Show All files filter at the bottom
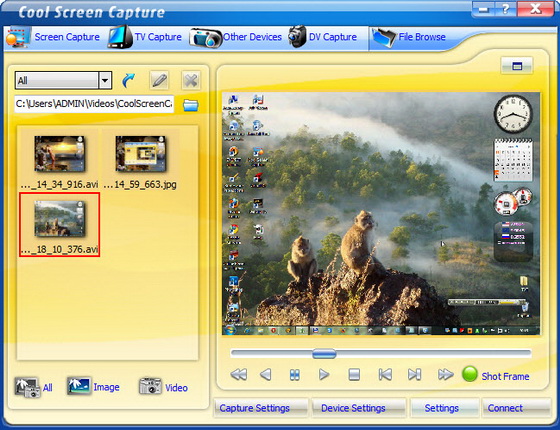The height and width of the screenshot is (430, 560). pos(33,388)
